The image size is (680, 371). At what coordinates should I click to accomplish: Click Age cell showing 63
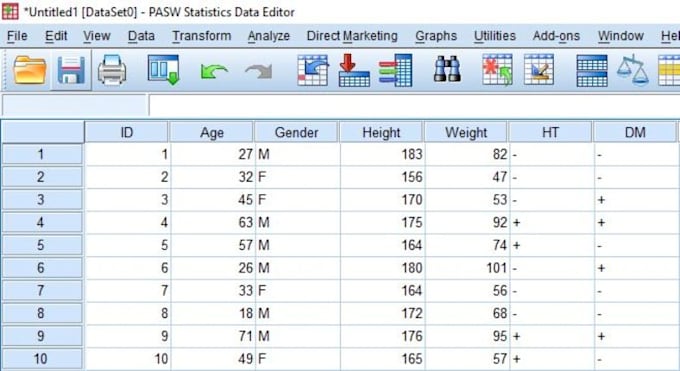[x=212, y=223]
